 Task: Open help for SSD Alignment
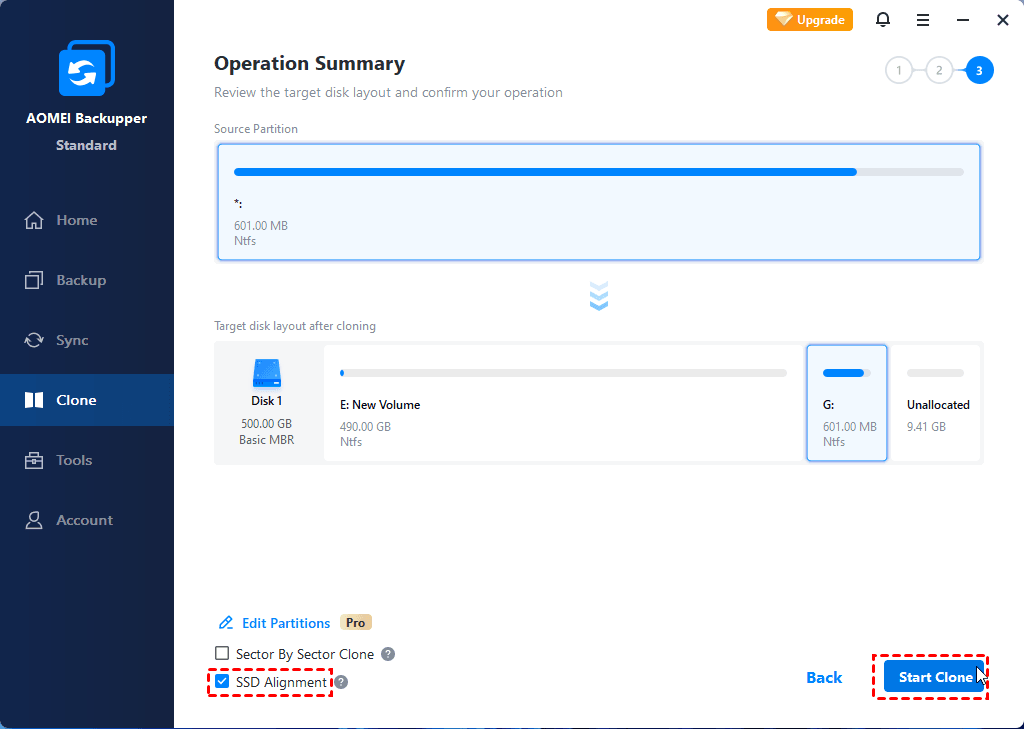tap(341, 682)
